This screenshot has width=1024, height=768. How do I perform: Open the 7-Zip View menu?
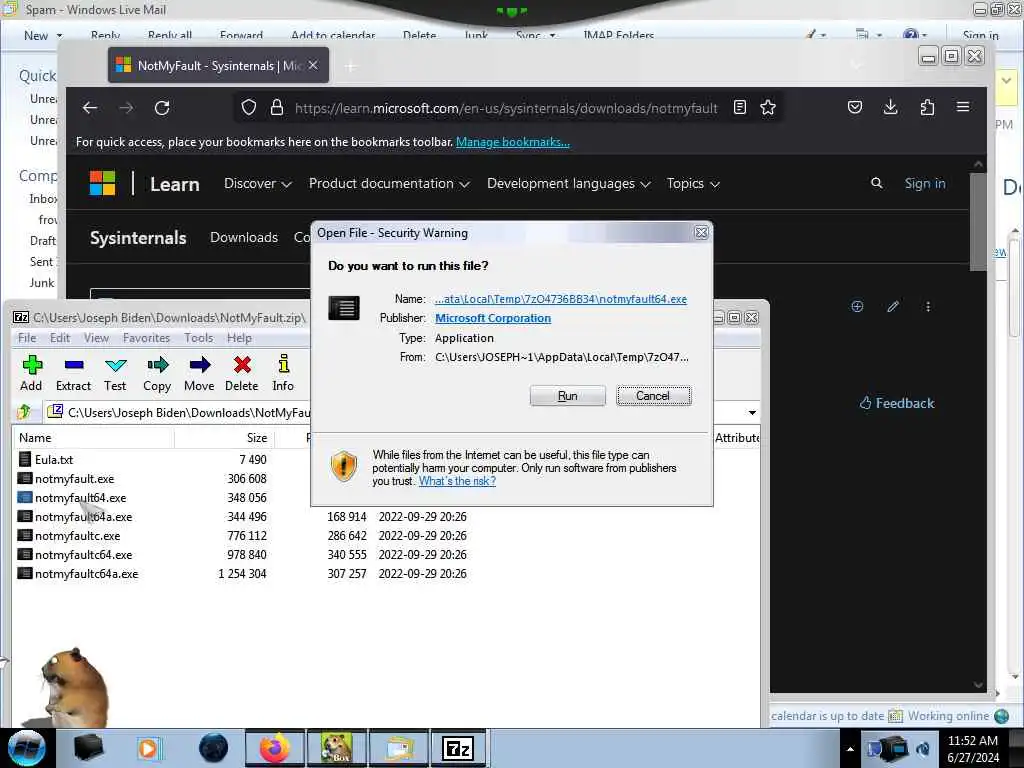[96, 338]
